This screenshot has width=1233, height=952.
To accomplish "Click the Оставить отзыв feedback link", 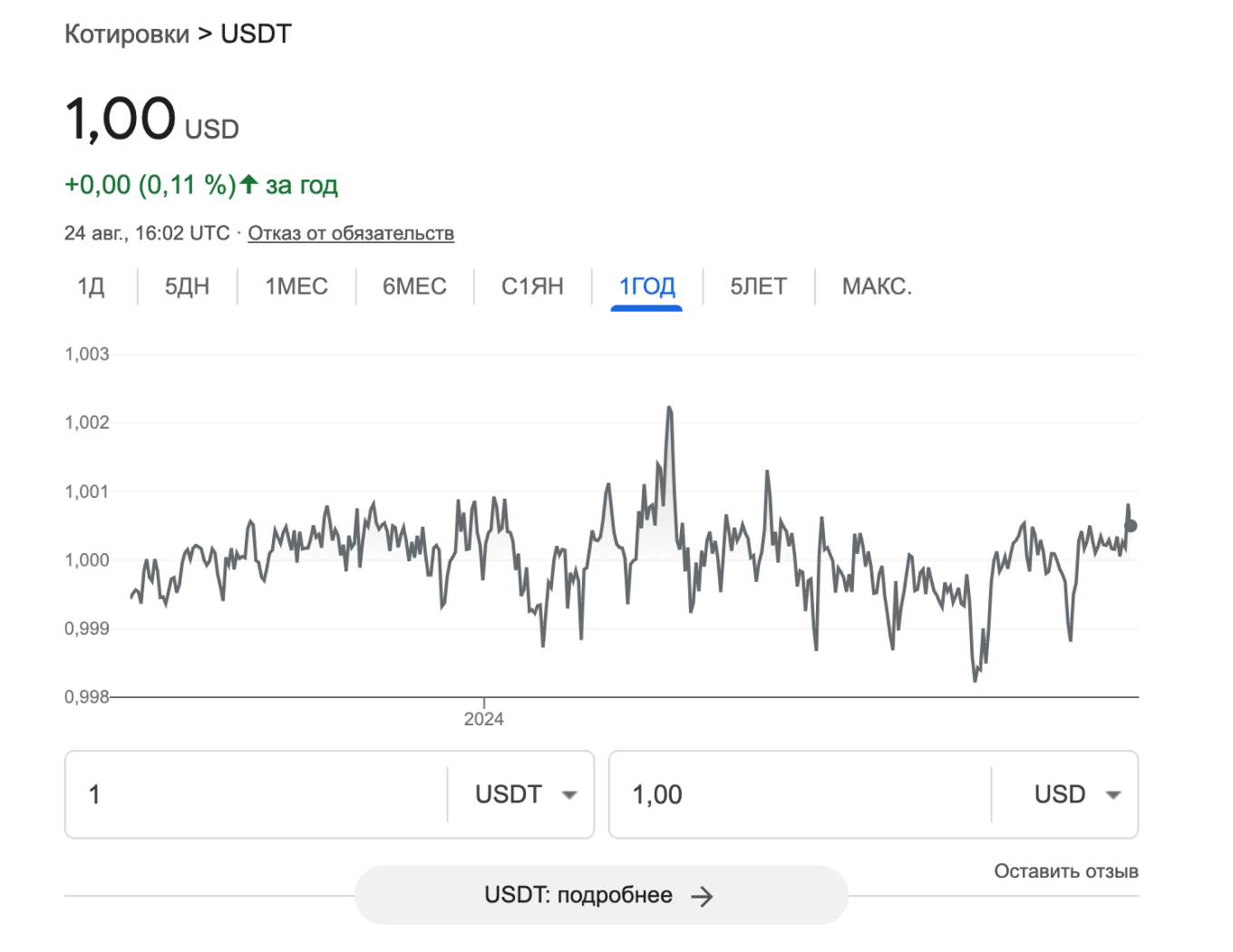I will click(1065, 870).
